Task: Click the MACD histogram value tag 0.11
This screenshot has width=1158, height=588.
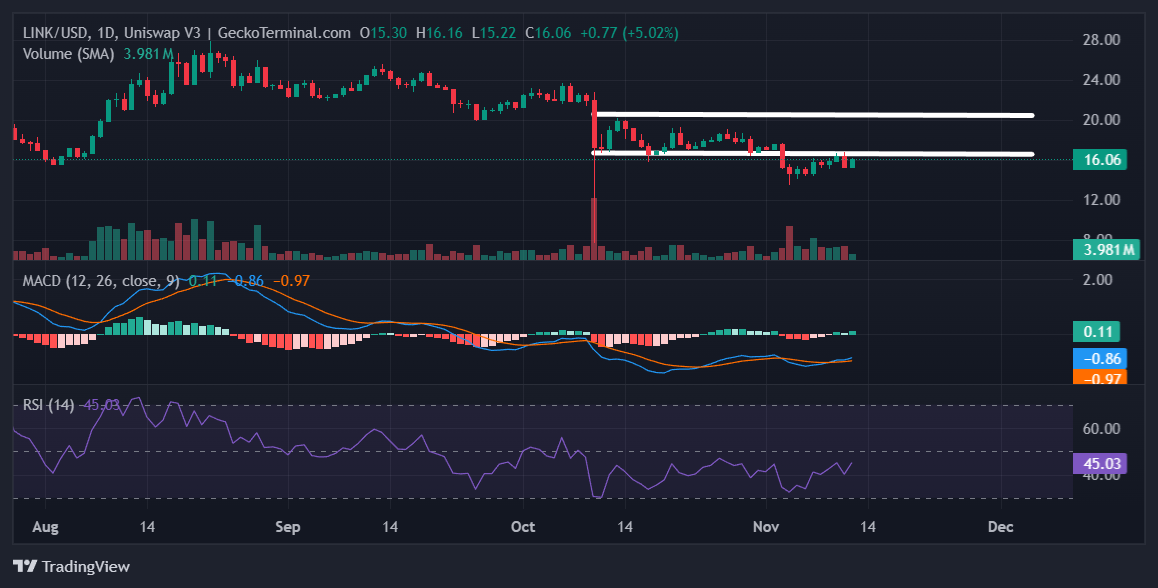Action: [x=1096, y=332]
